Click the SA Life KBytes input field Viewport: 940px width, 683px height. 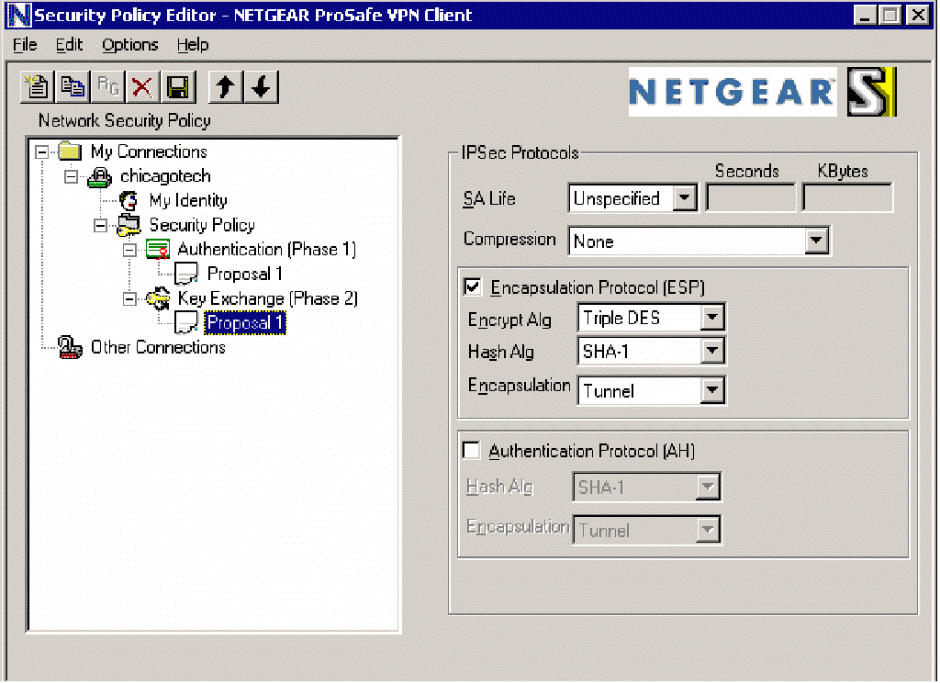pyautogui.click(x=847, y=197)
